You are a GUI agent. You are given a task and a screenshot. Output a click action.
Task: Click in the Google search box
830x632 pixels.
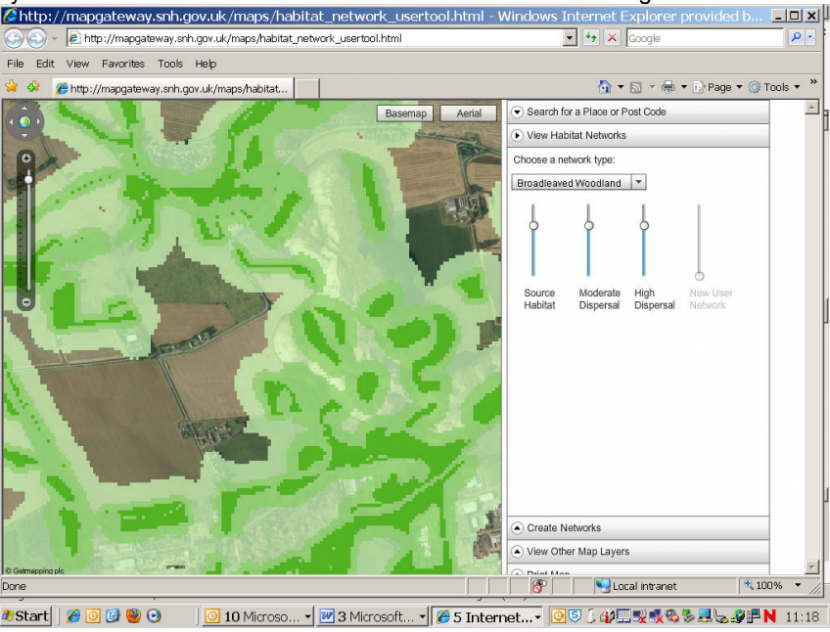pyautogui.click(x=705, y=38)
